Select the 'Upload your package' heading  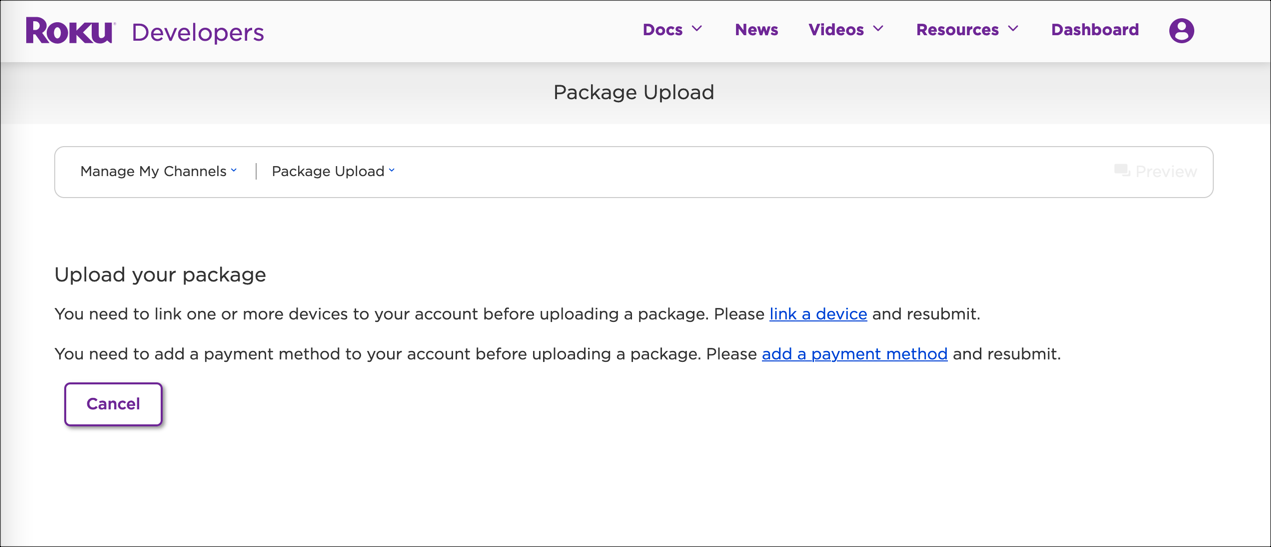pyautogui.click(x=160, y=275)
